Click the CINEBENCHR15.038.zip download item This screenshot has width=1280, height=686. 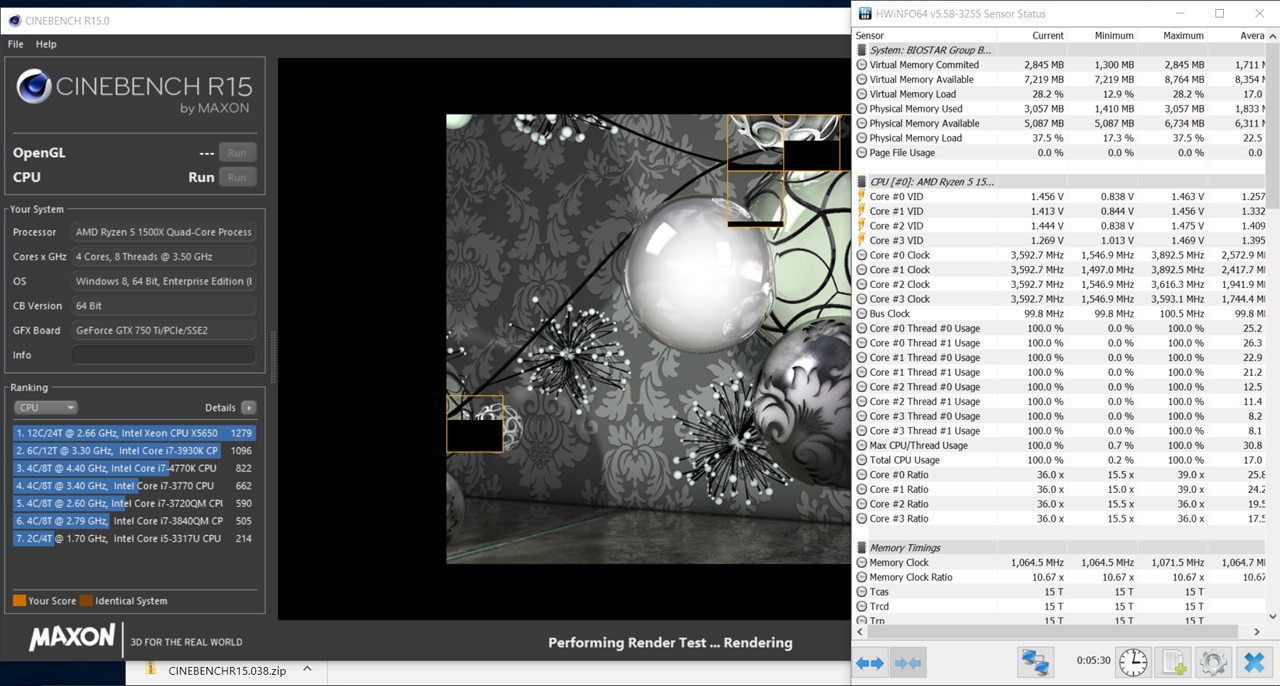tap(226, 670)
